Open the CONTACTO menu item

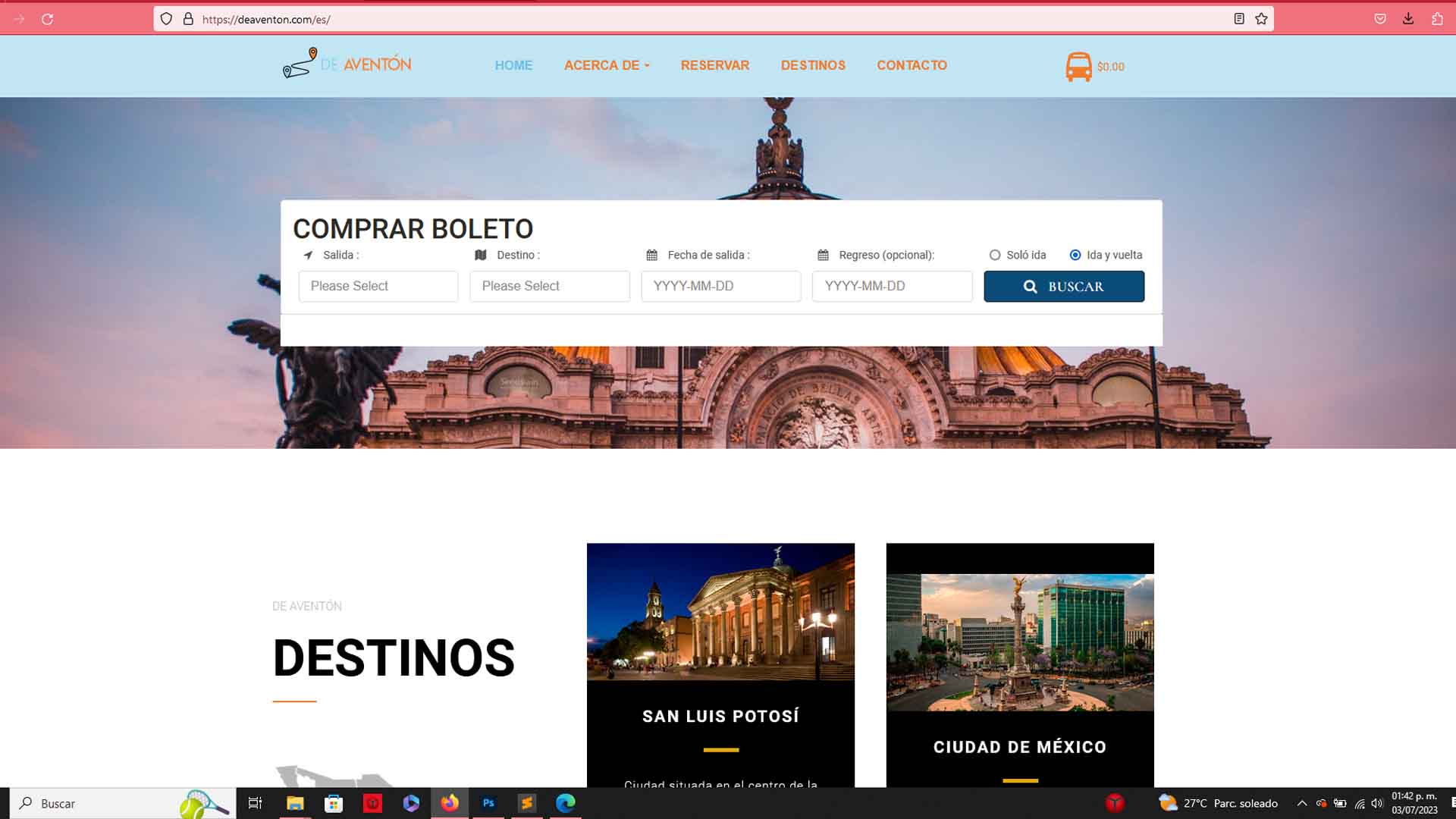tap(912, 65)
